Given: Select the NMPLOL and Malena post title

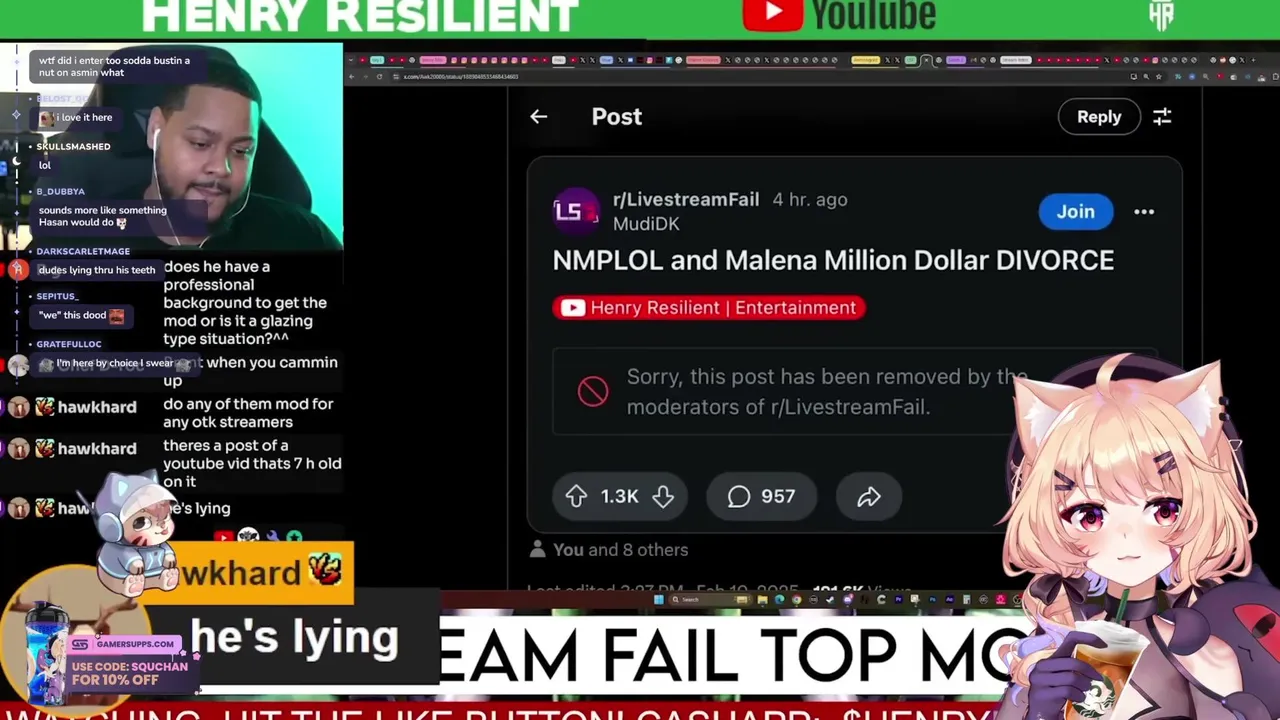Looking at the screenshot, I should [x=833, y=260].
